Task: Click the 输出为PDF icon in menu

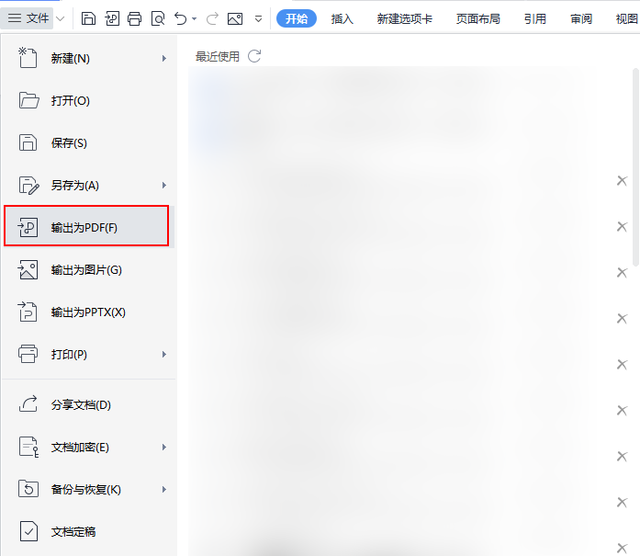Action: tap(28, 227)
